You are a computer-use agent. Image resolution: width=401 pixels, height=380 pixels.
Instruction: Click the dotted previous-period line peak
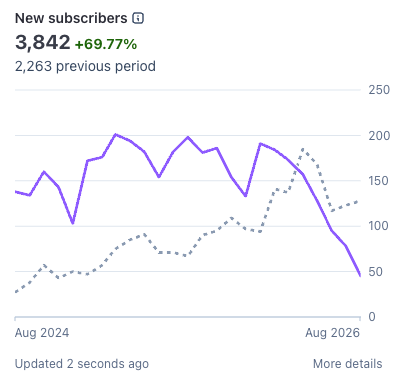[303, 149]
